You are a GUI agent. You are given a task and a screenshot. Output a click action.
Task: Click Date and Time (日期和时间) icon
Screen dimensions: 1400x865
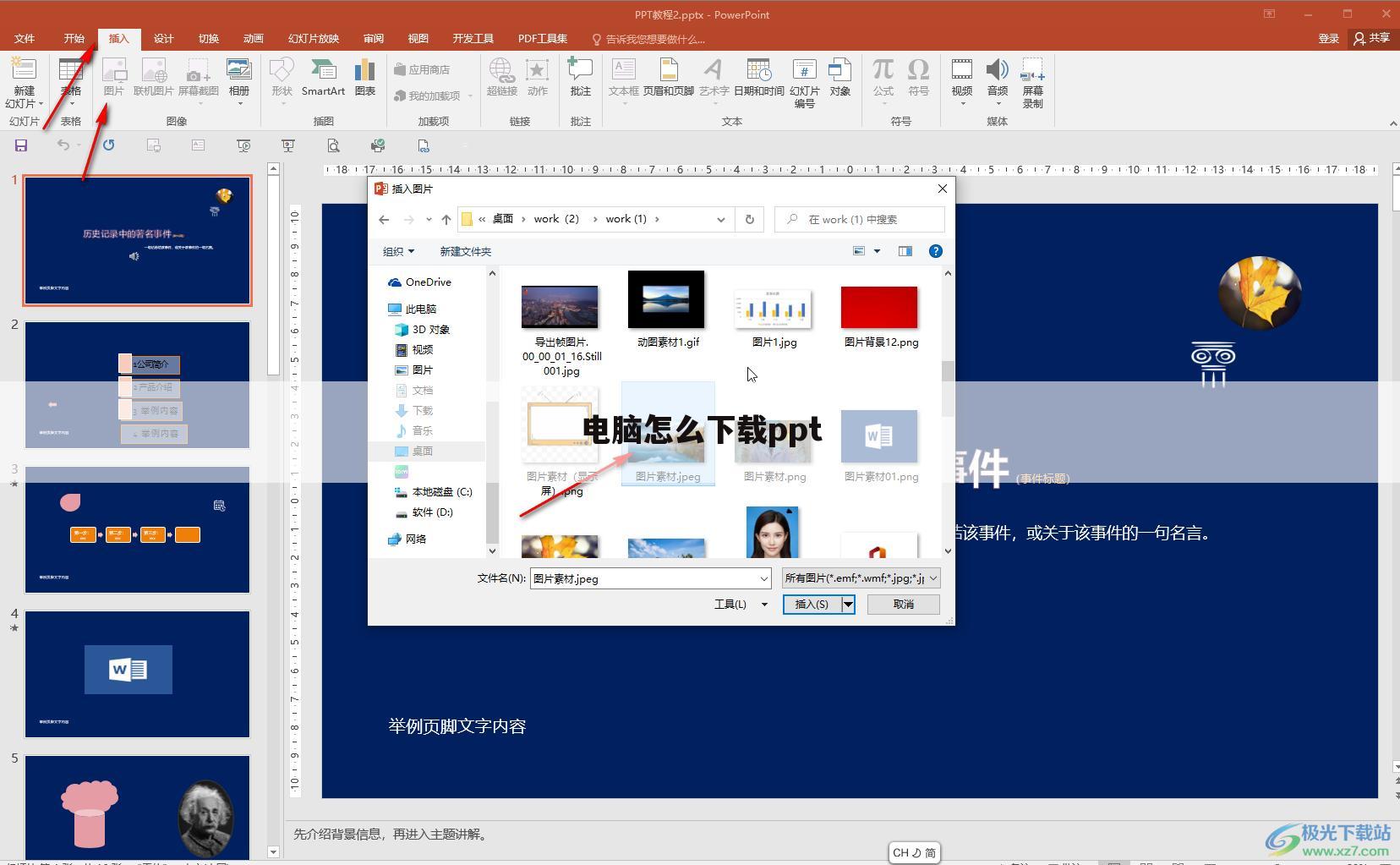pos(758,78)
